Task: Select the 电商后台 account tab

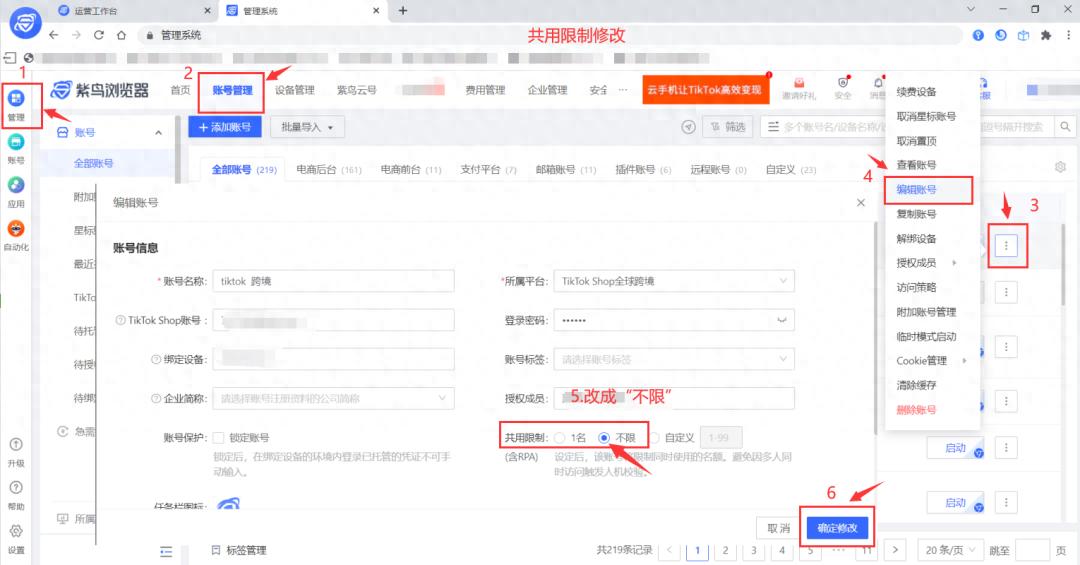Action: point(328,170)
